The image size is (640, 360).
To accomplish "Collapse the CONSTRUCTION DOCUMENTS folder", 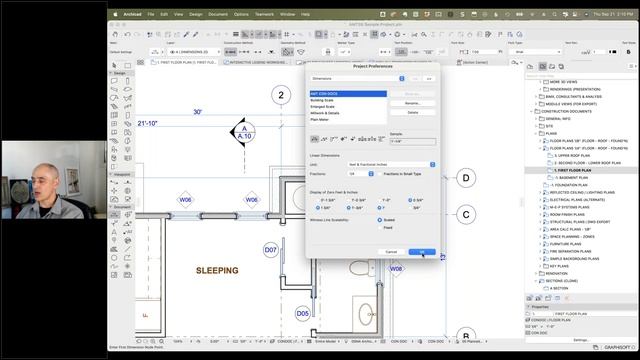I will [532, 111].
